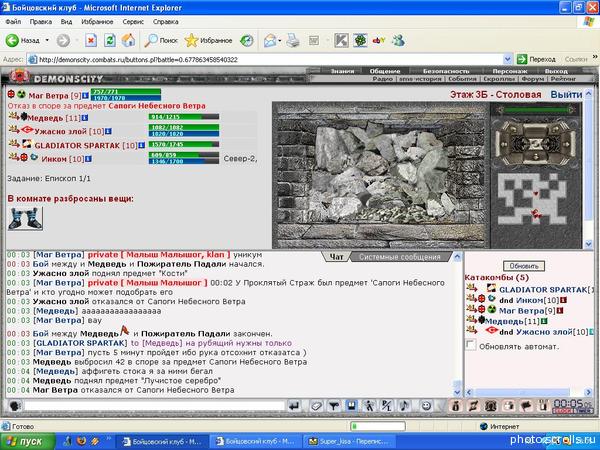Click the dungeon movement compass control

click(x=536, y=143)
